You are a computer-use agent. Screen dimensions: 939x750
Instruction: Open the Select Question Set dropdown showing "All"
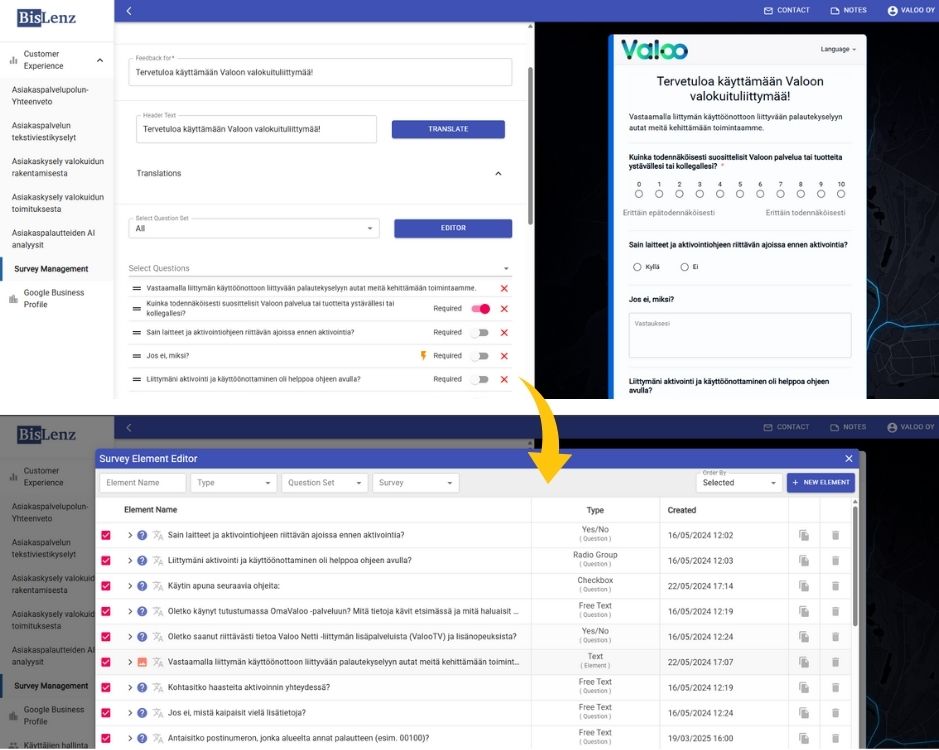(x=254, y=228)
